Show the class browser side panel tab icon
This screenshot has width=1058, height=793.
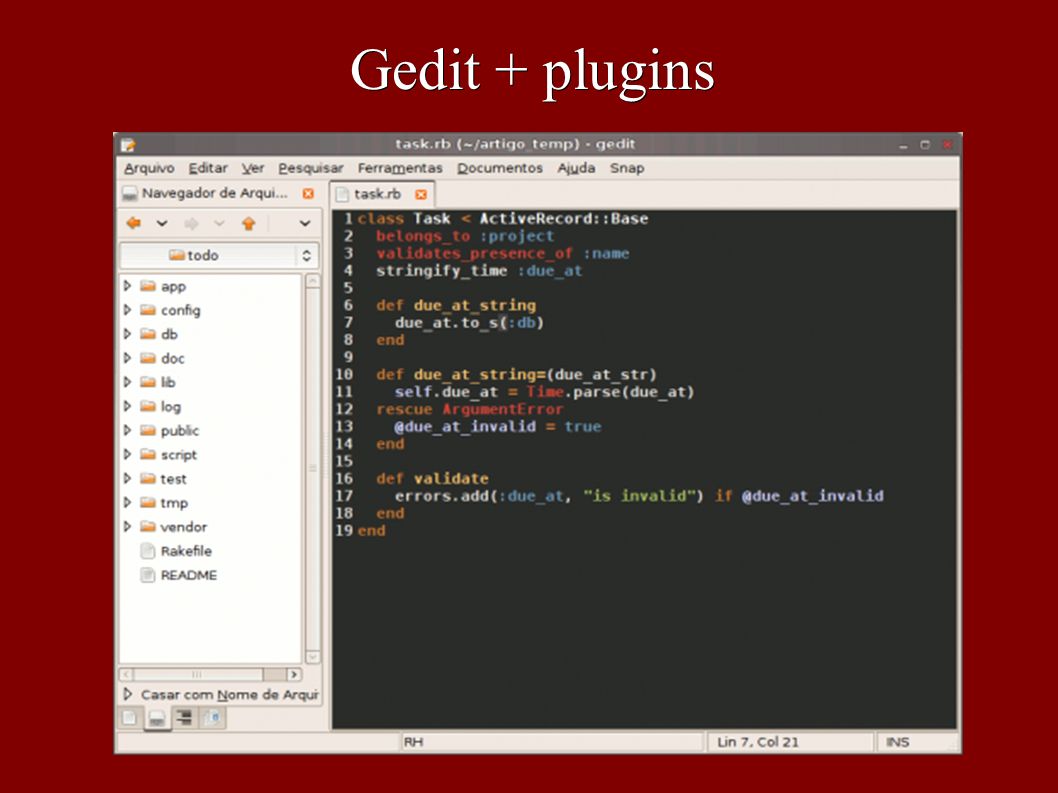(184, 717)
